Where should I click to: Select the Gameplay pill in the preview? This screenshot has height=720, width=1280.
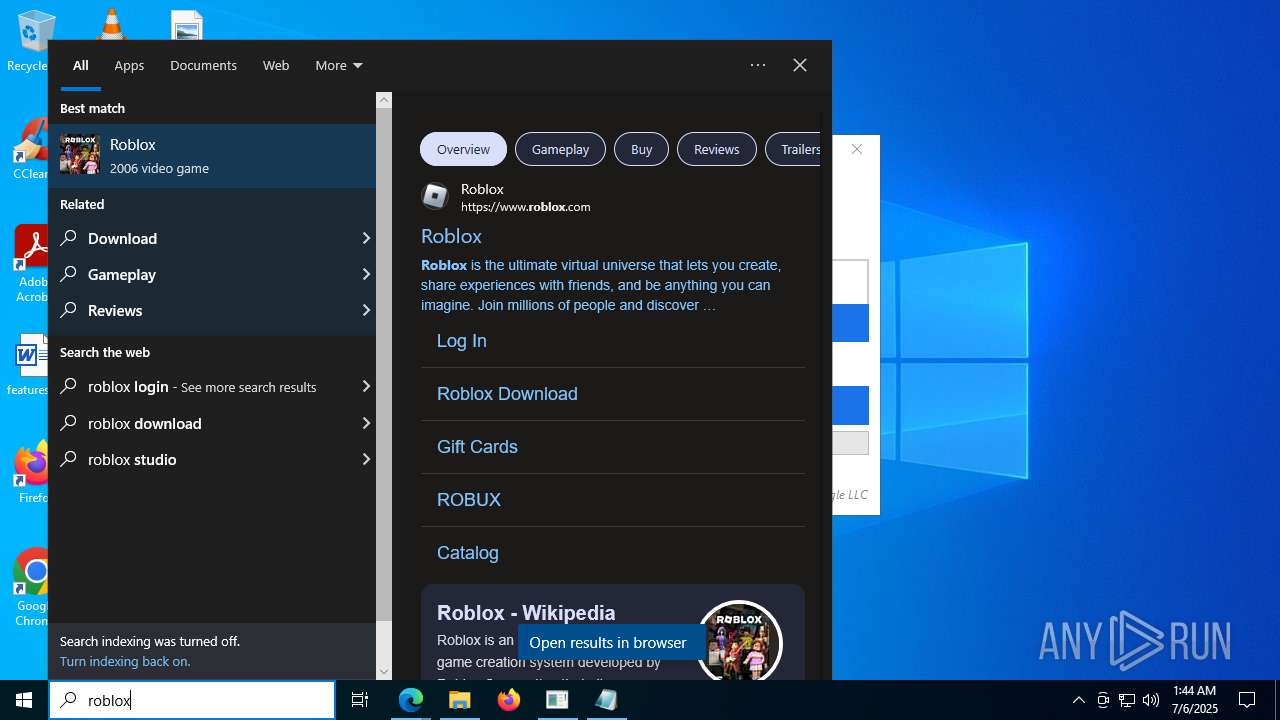[560, 149]
